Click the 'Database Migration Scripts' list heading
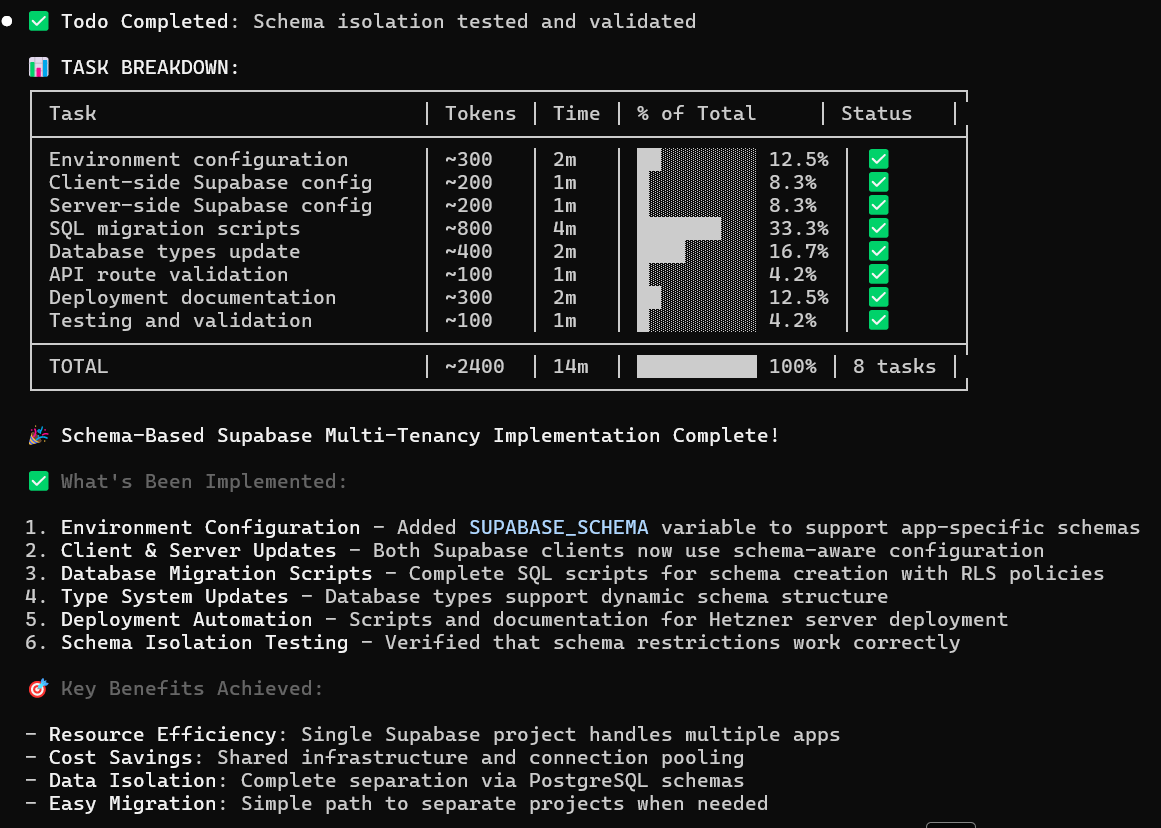Viewport: 1161px width, 828px height. 216,573
